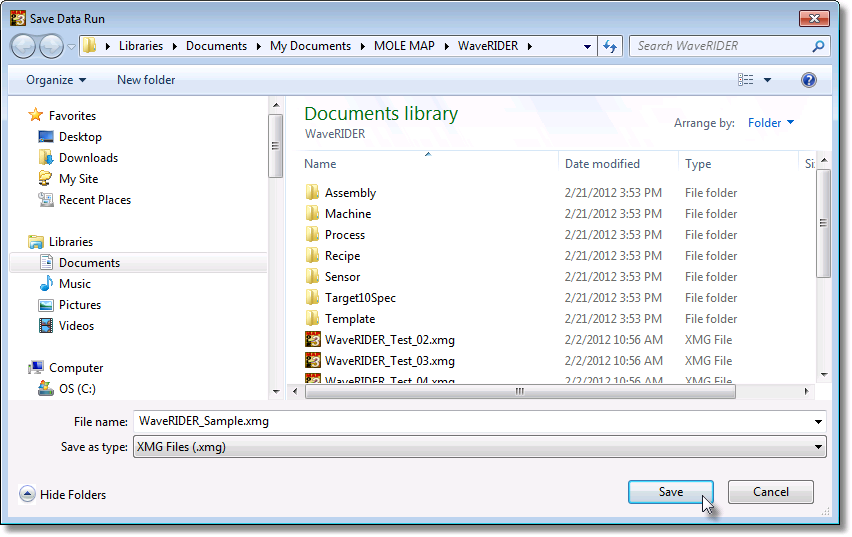The image size is (852, 537).
Task: Select Libraries in the address breadcrumb
Action: coord(141,46)
